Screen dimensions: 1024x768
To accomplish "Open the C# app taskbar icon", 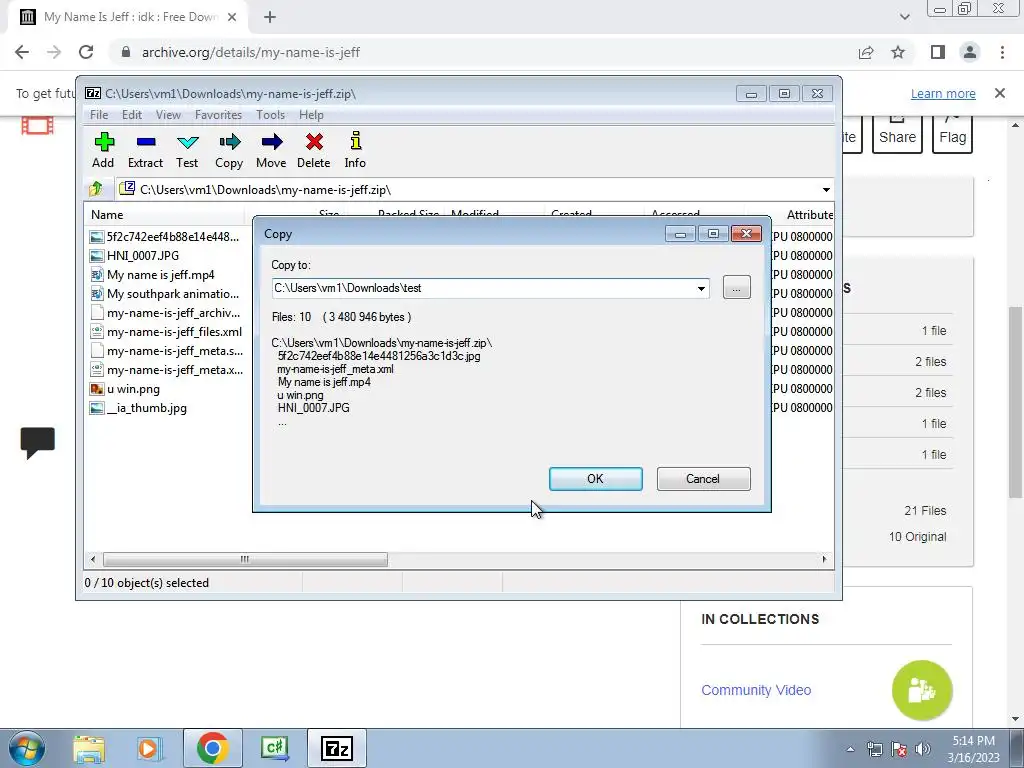I will (x=274, y=748).
